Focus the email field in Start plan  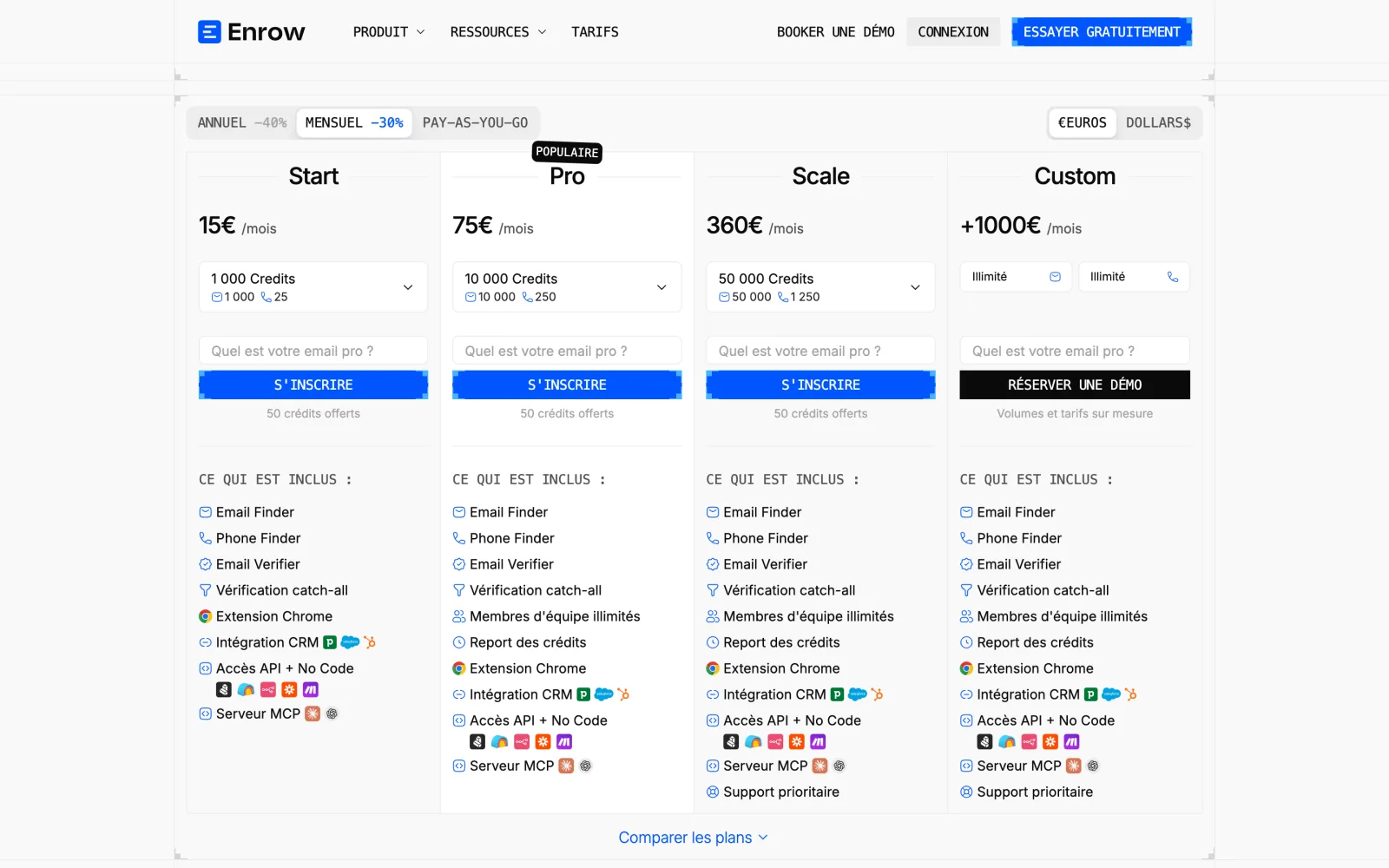coord(313,351)
